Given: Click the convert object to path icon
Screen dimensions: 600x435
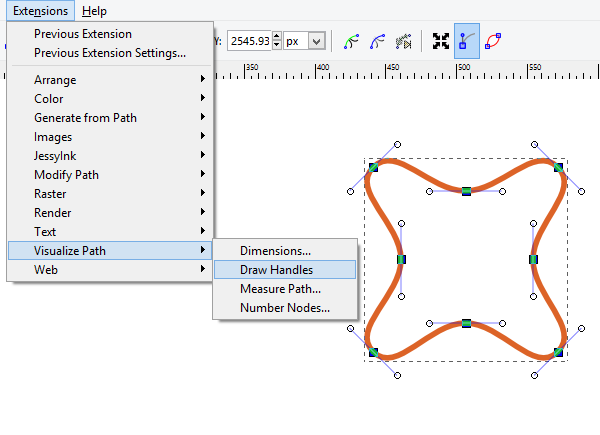Looking at the screenshot, I should [x=351, y=41].
